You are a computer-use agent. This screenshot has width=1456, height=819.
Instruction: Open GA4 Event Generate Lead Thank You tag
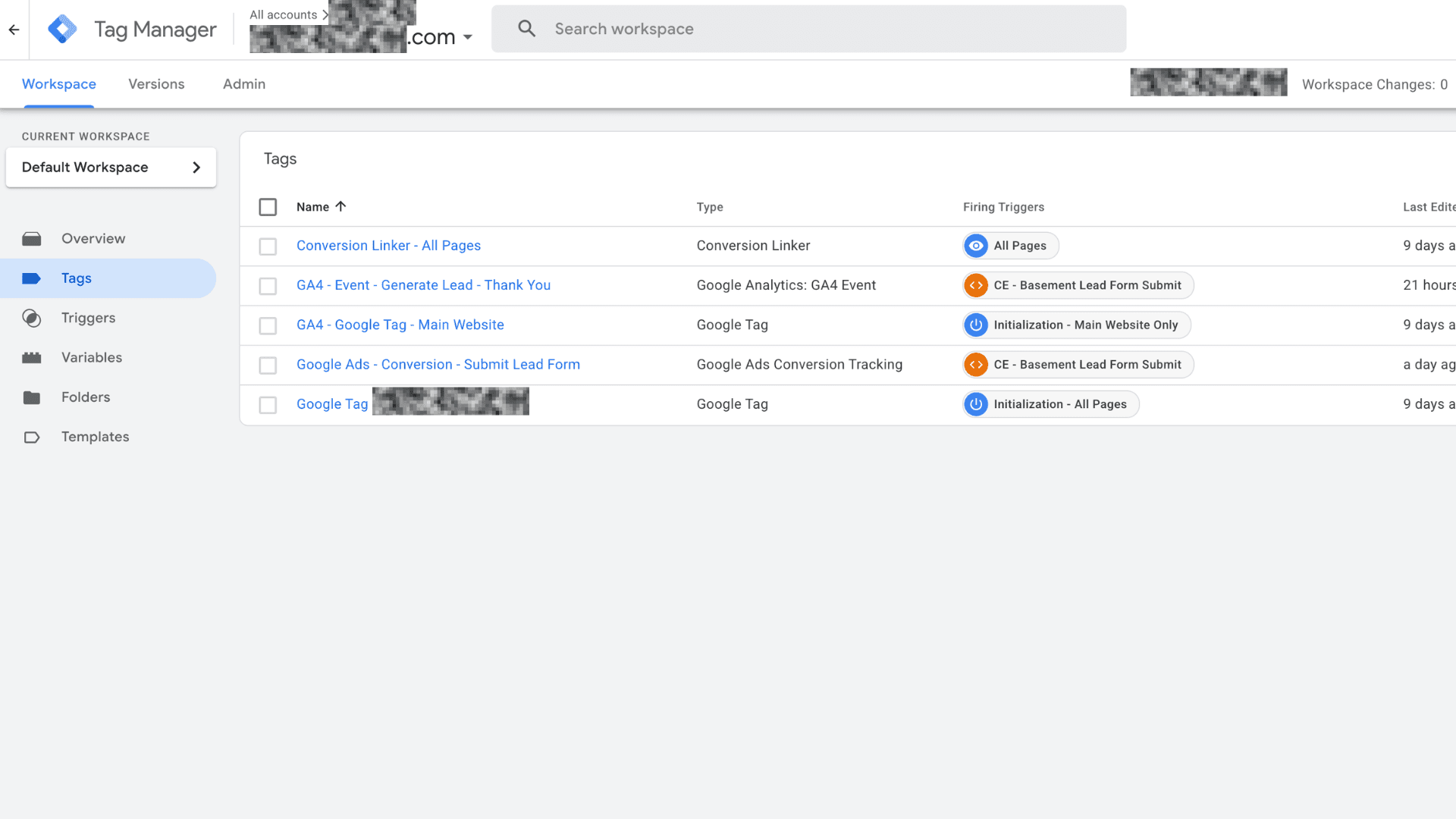click(x=423, y=285)
